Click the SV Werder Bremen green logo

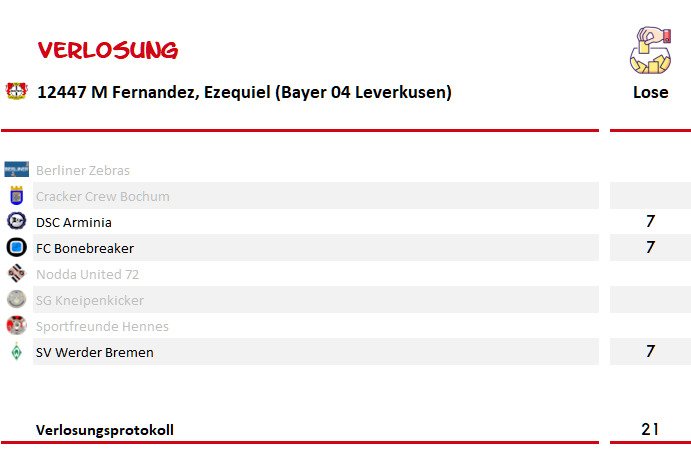(16, 352)
